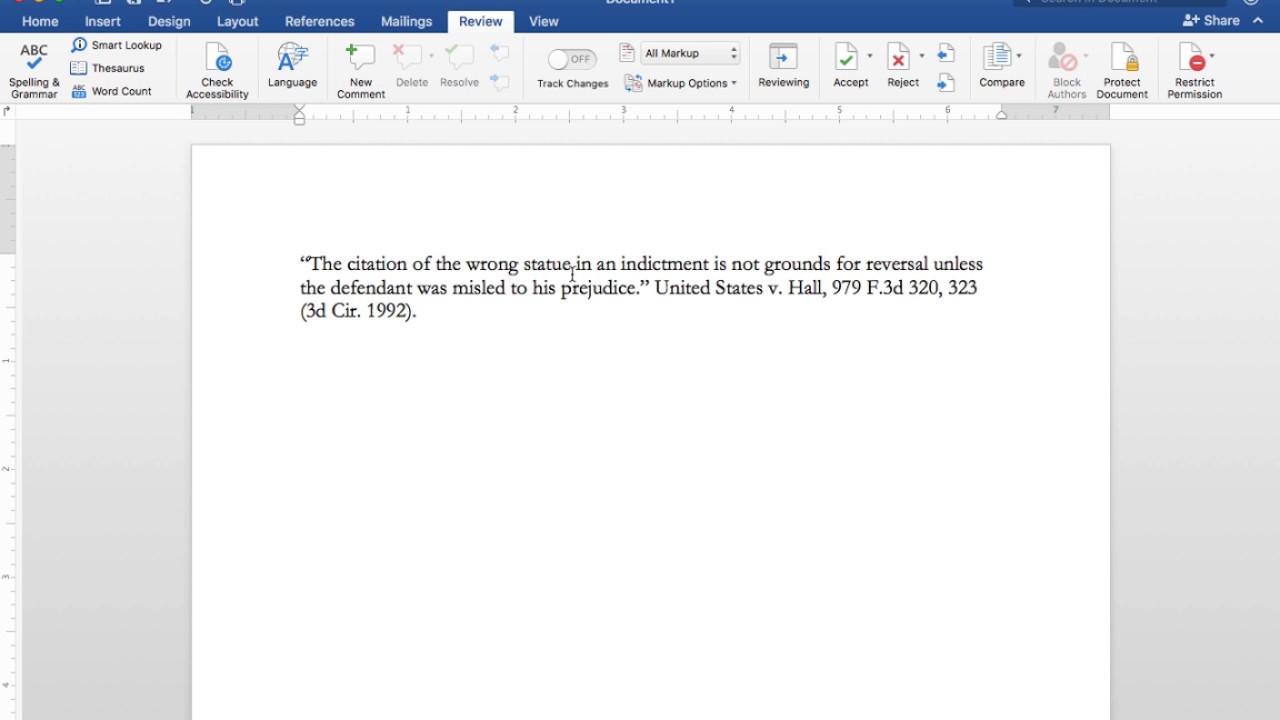
Task: Click "United States v. Hall" citation text
Action: pos(738,288)
